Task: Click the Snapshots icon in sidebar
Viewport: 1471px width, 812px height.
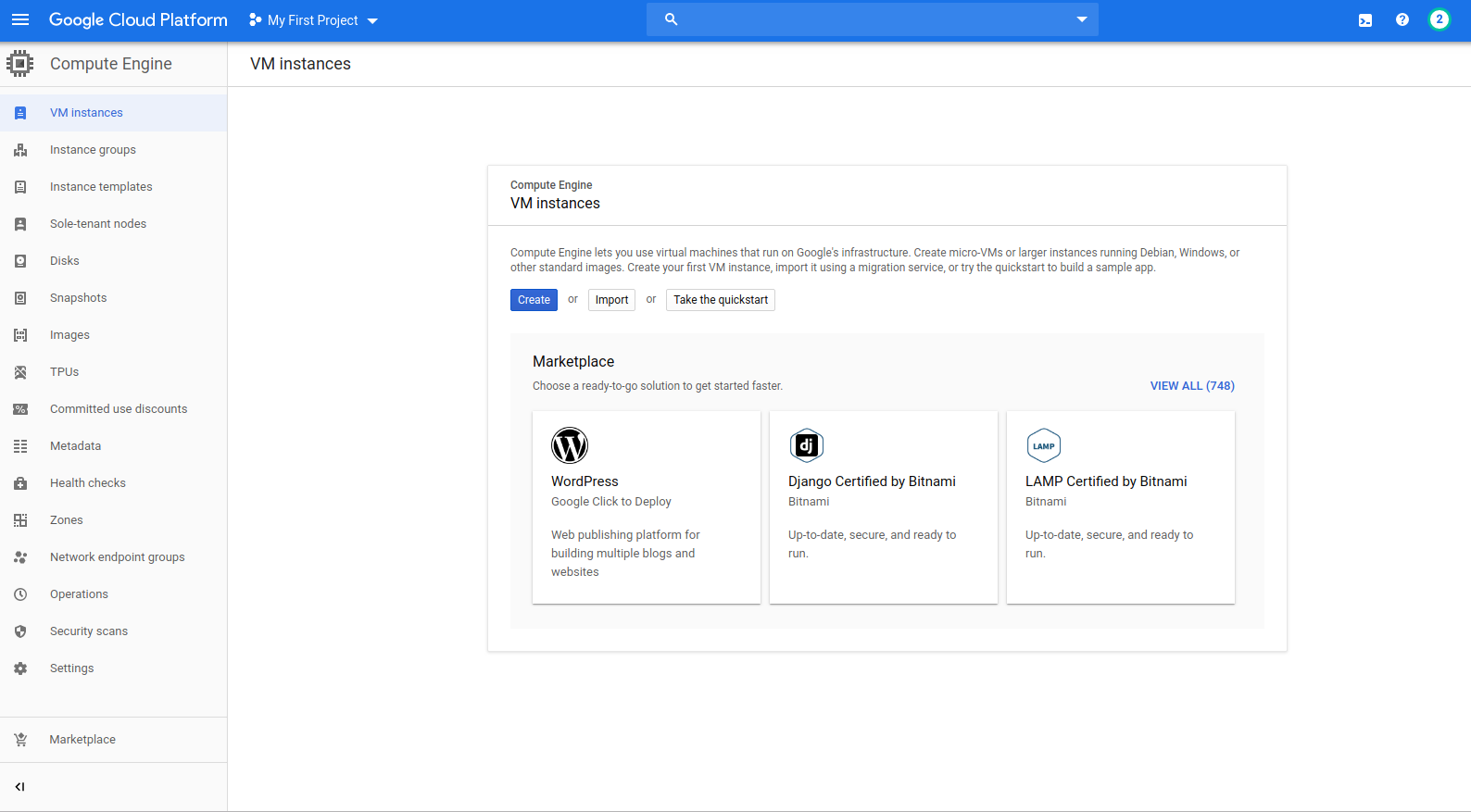Action: pos(20,298)
